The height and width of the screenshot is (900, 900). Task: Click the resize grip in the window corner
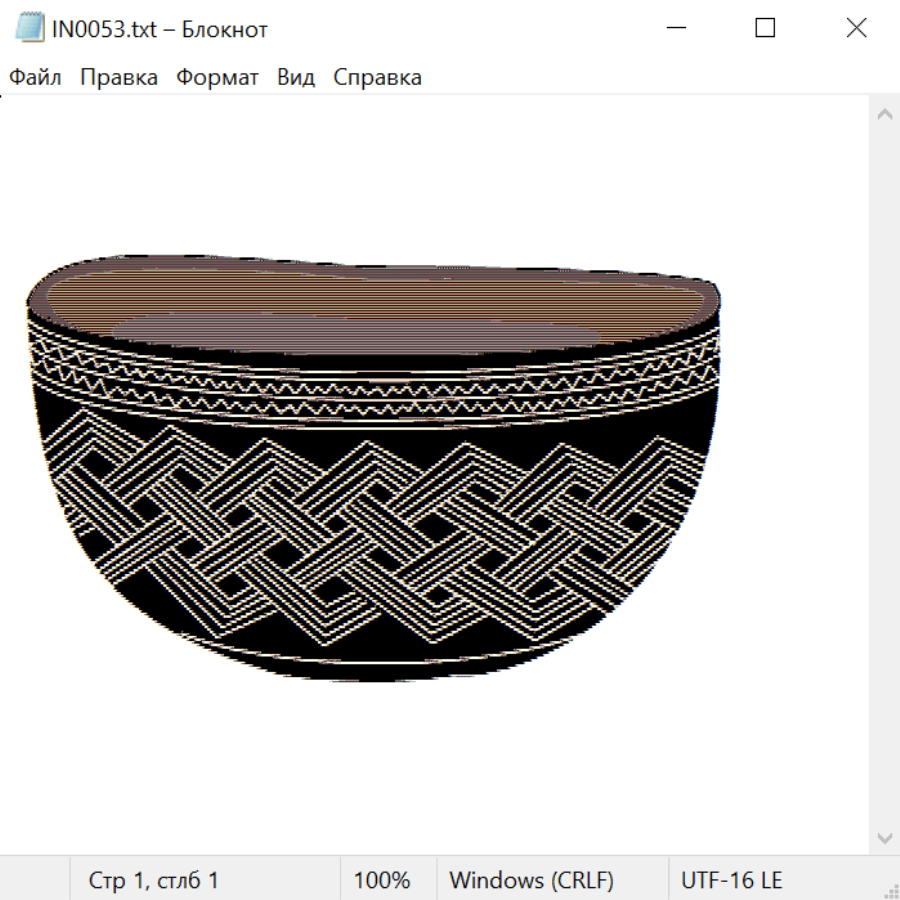pyautogui.click(x=890, y=890)
